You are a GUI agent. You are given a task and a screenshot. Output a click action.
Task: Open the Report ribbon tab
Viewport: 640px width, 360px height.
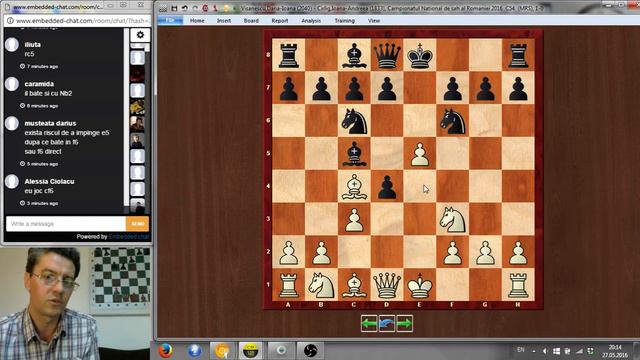(x=280, y=20)
